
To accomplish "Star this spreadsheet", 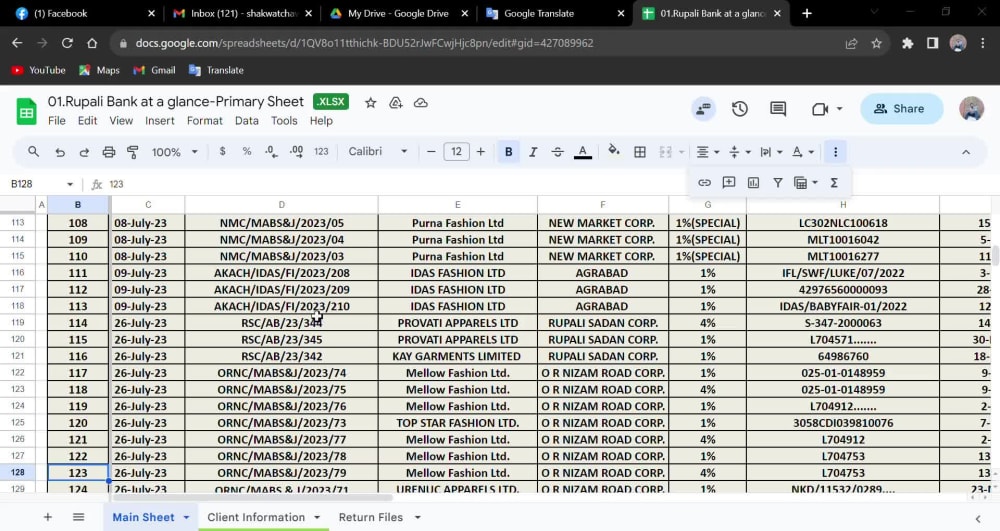I will click(371, 103).
